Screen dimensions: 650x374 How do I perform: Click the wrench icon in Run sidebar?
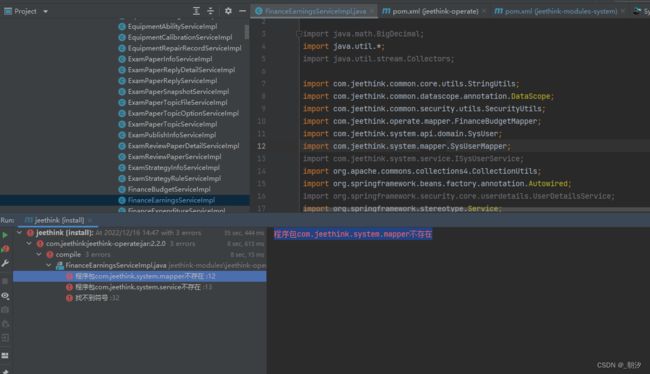pos(5,263)
